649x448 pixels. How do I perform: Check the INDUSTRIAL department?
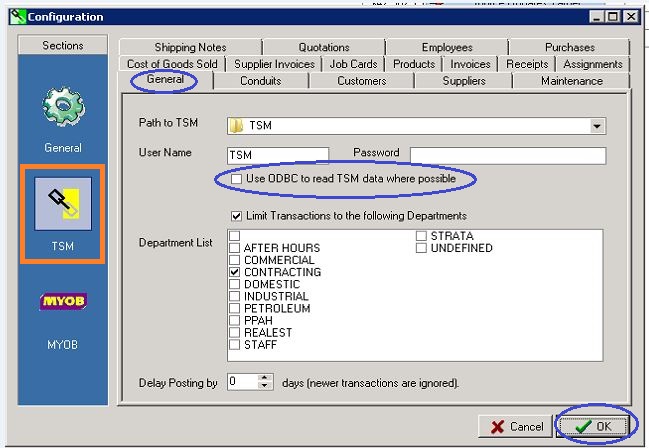tap(235, 296)
